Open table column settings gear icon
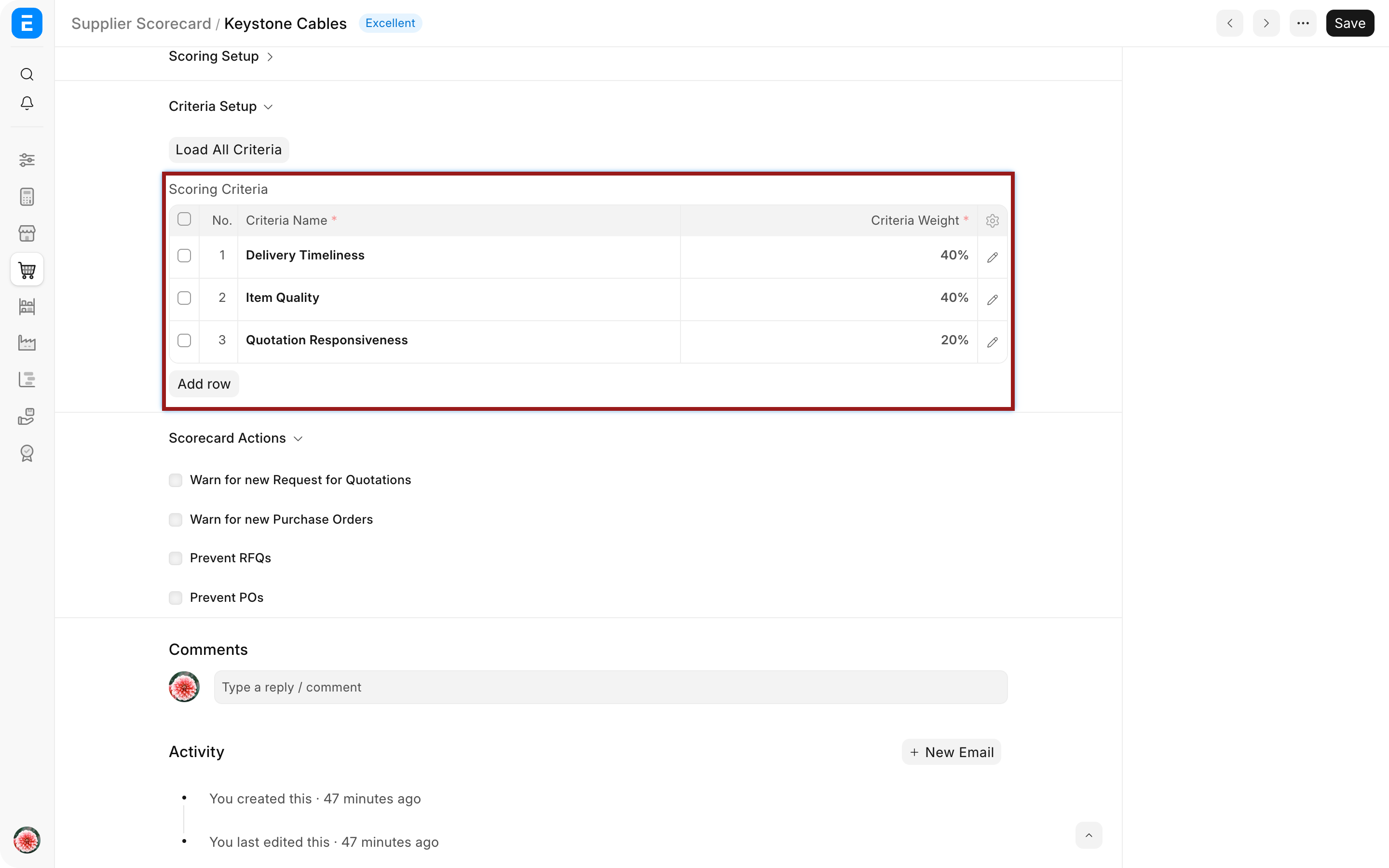The image size is (1389, 868). (993, 220)
